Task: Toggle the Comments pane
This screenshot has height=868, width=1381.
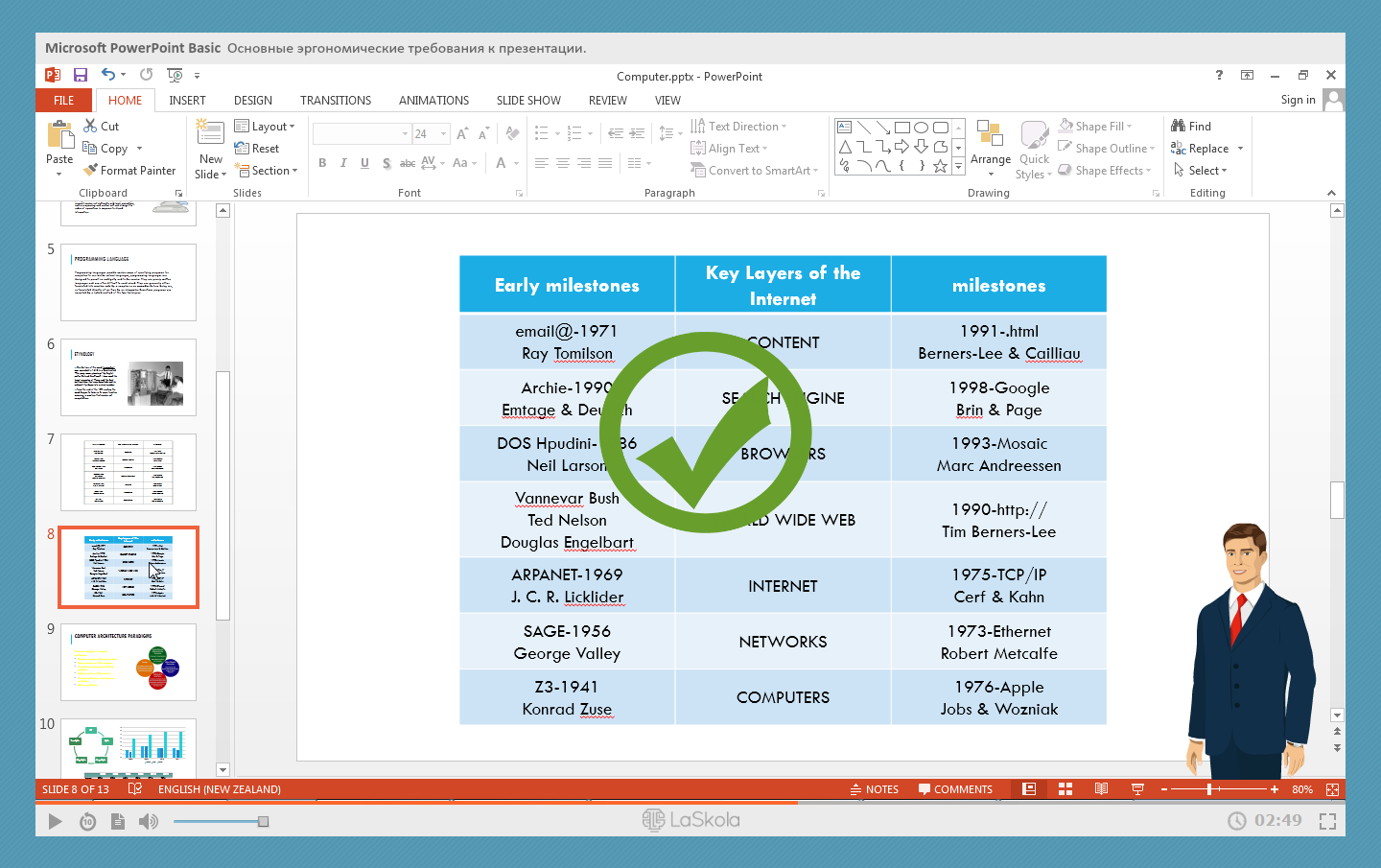Action: pyautogui.click(x=955, y=789)
